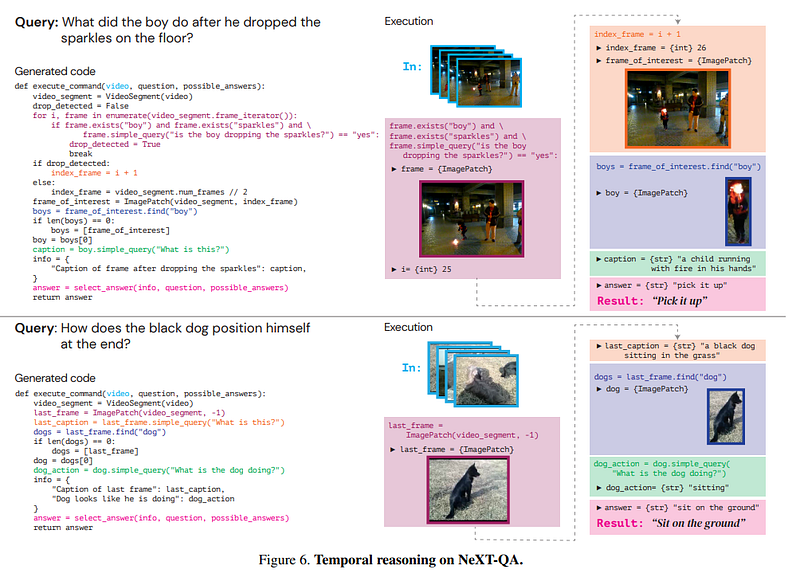This screenshot has height=582, width=800.
Task: Click the orange 'last_caption = last_frame.simple_query' code line
Action: tap(159, 423)
